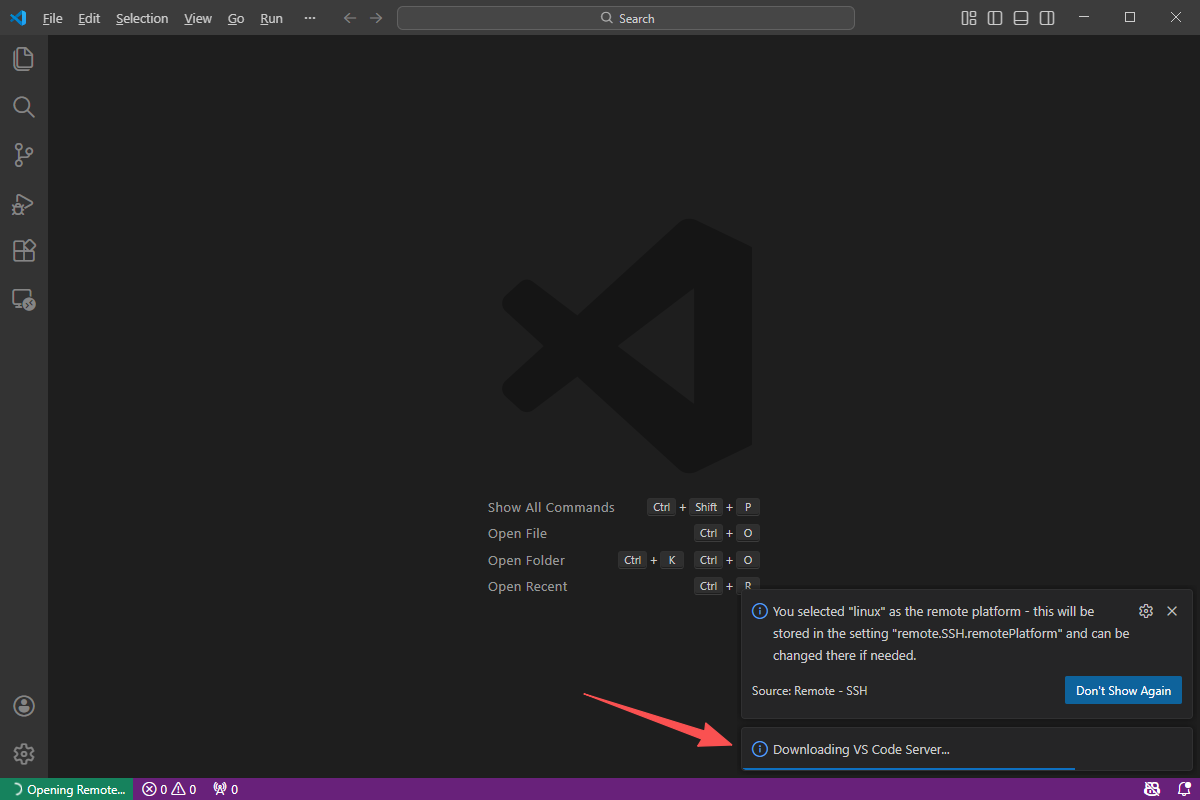Select the Search icon in activity bar
The height and width of the screenshot is (800, 1200).
pyautogui.click(x=24, y=107)
